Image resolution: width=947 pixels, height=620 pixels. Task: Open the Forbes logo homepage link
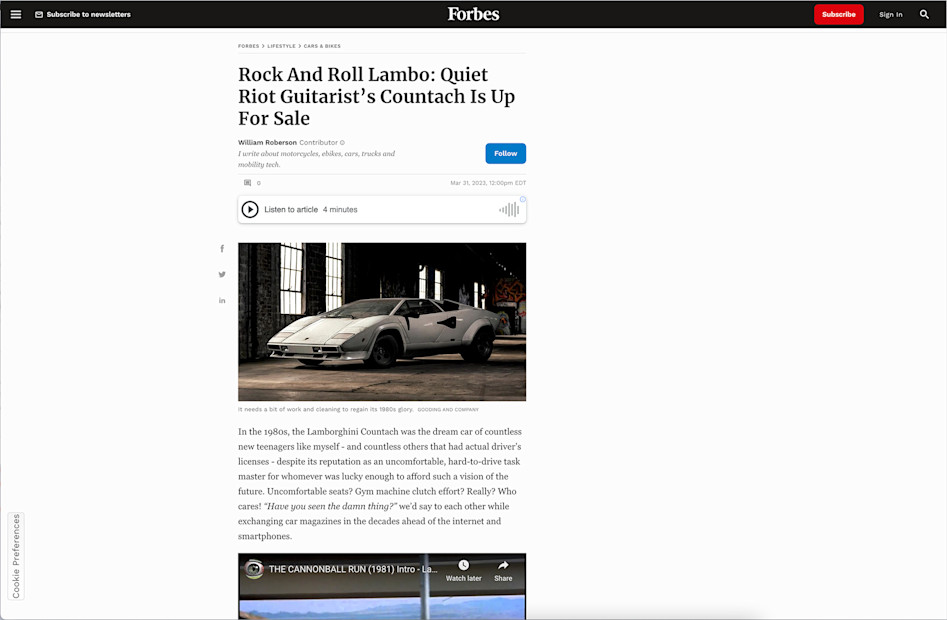coord(474,14)
